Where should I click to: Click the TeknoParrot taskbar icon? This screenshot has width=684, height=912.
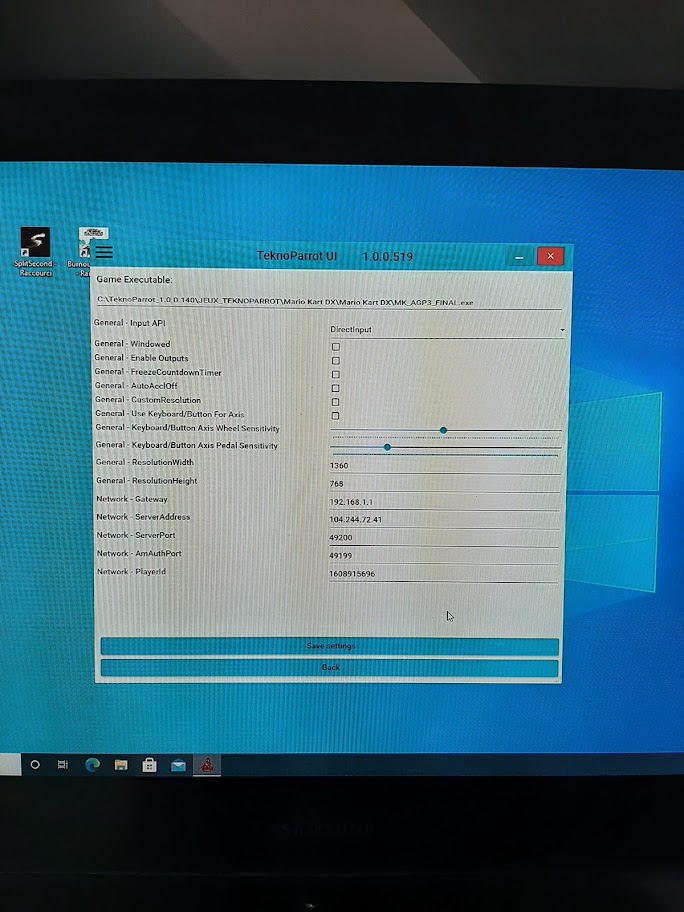(206, 765)
